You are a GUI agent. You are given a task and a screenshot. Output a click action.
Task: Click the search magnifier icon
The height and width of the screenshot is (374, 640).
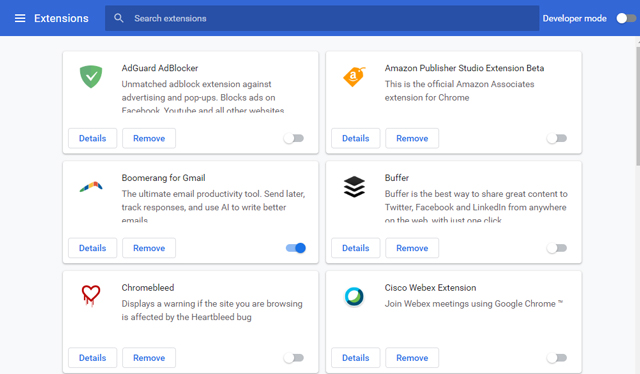click(x=119, y=18)
